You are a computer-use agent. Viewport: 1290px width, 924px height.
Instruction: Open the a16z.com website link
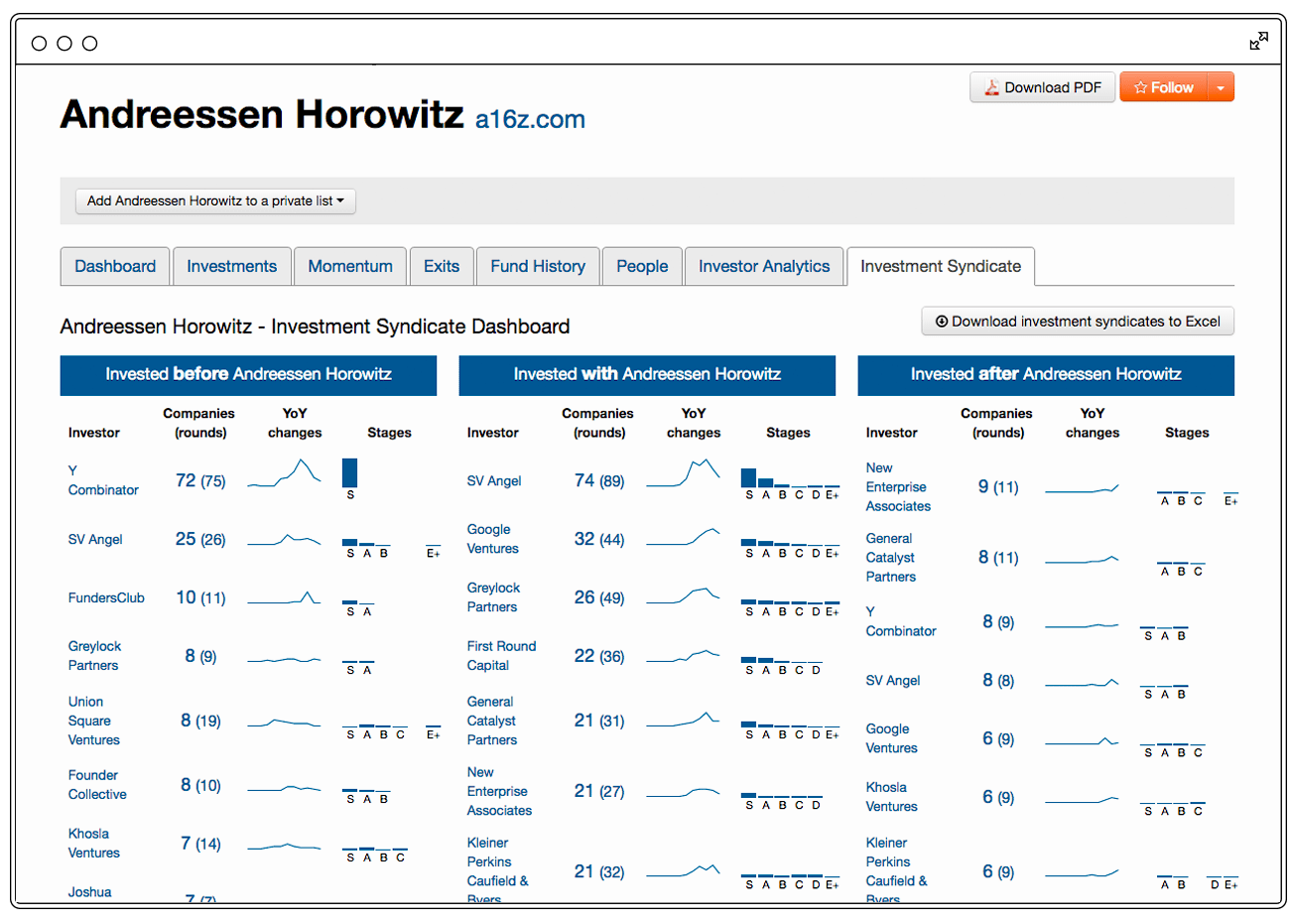(x=530, y=119)
